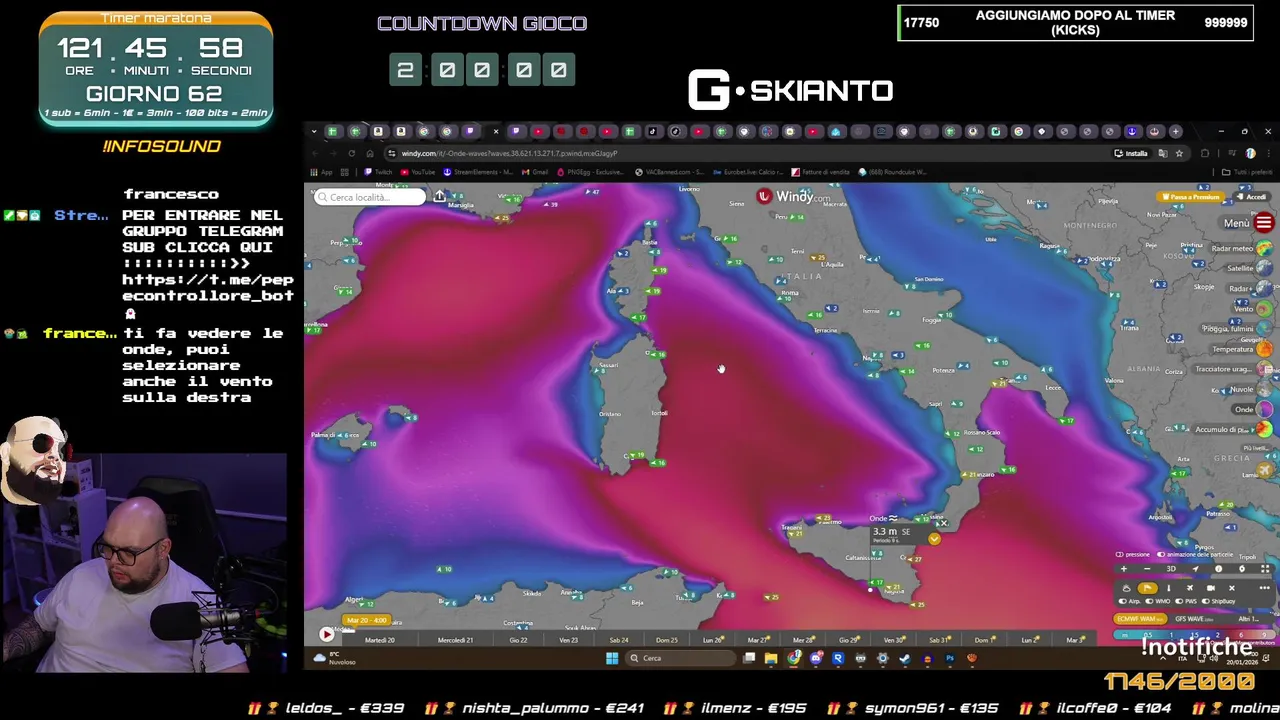This screenshot has height=720, width=1280.
Task: Select the wind stations flag POI icon
Action: (1148, 588)
